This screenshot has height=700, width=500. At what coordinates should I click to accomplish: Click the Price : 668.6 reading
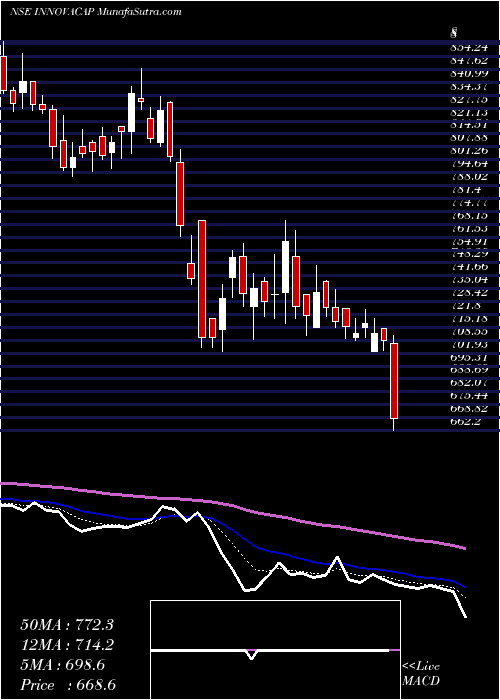pos(69,685)
